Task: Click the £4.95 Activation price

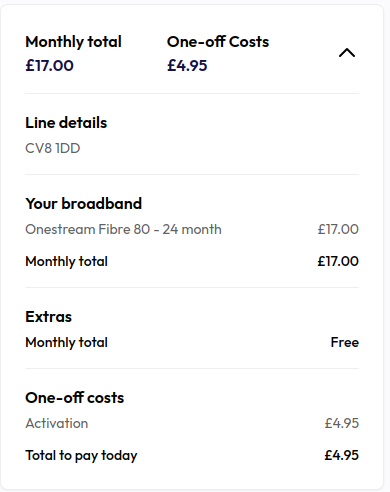Action: pos(342,423)
